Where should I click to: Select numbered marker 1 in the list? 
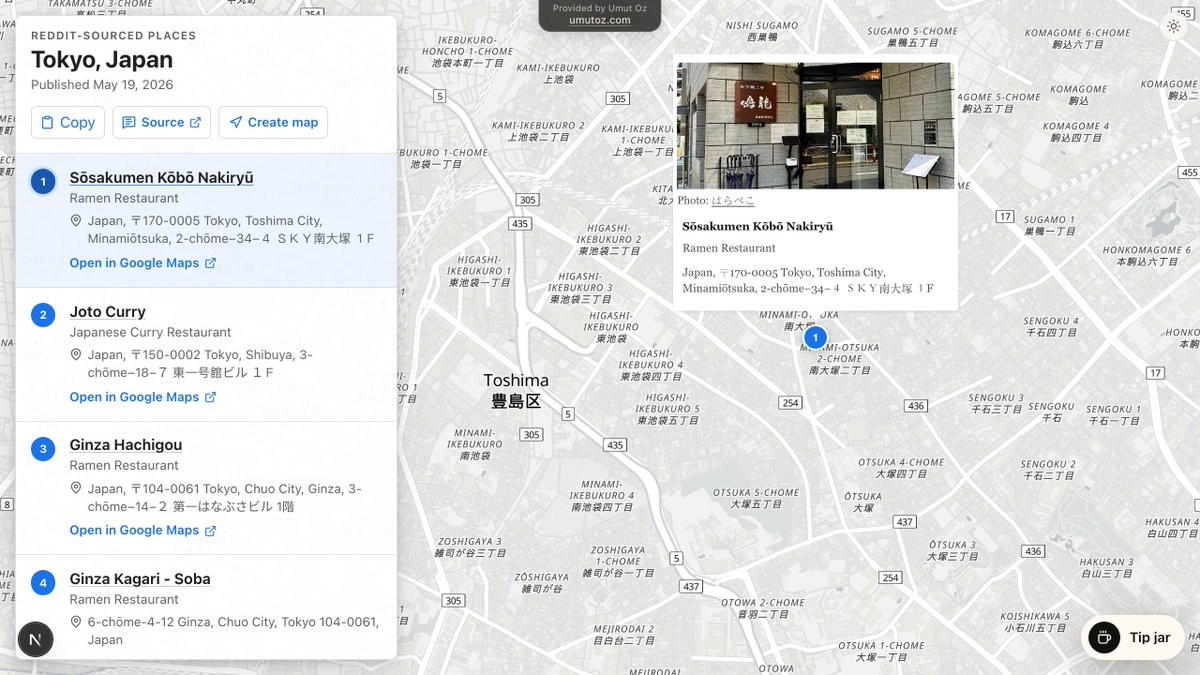[43, 181]
